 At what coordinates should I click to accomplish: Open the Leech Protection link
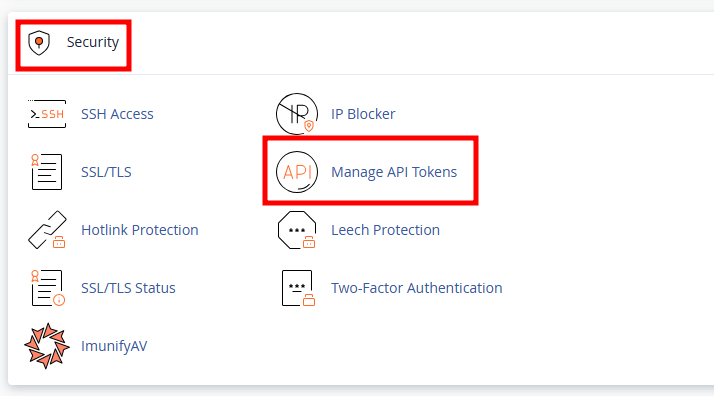tap(385, 230)
